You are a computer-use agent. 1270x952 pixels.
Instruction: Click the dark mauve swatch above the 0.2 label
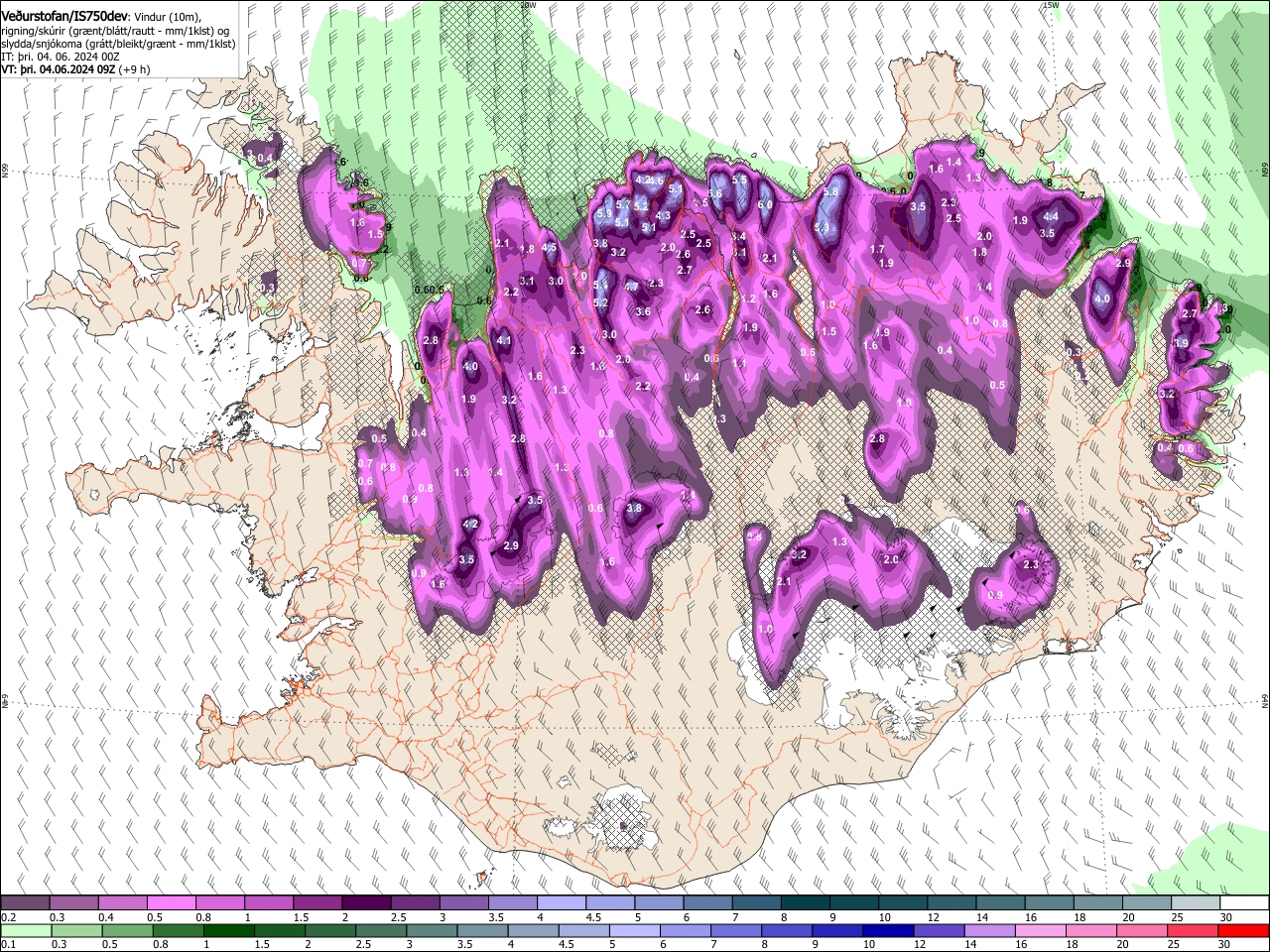[x=25, y=903]
